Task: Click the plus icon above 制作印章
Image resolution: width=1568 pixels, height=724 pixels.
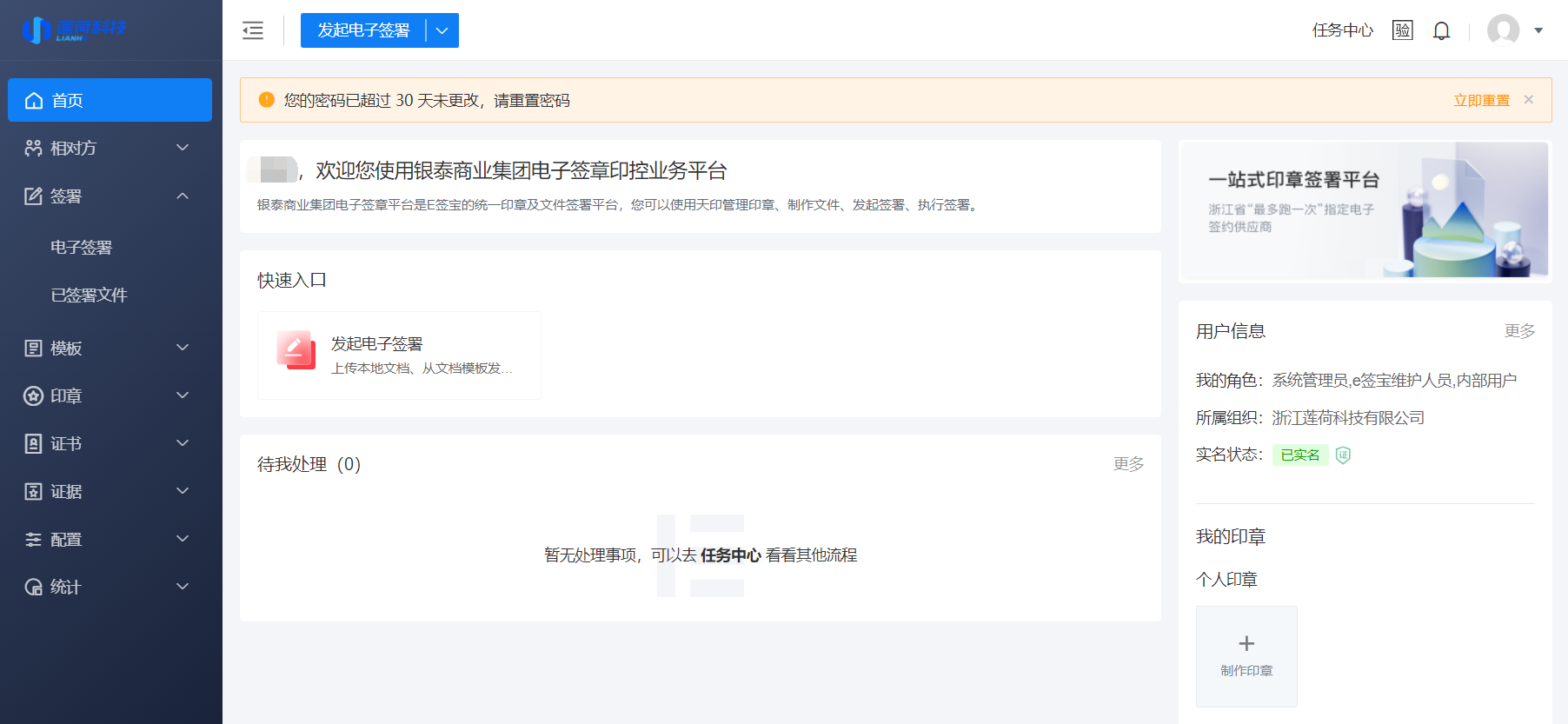Action: coord(1246,643)
